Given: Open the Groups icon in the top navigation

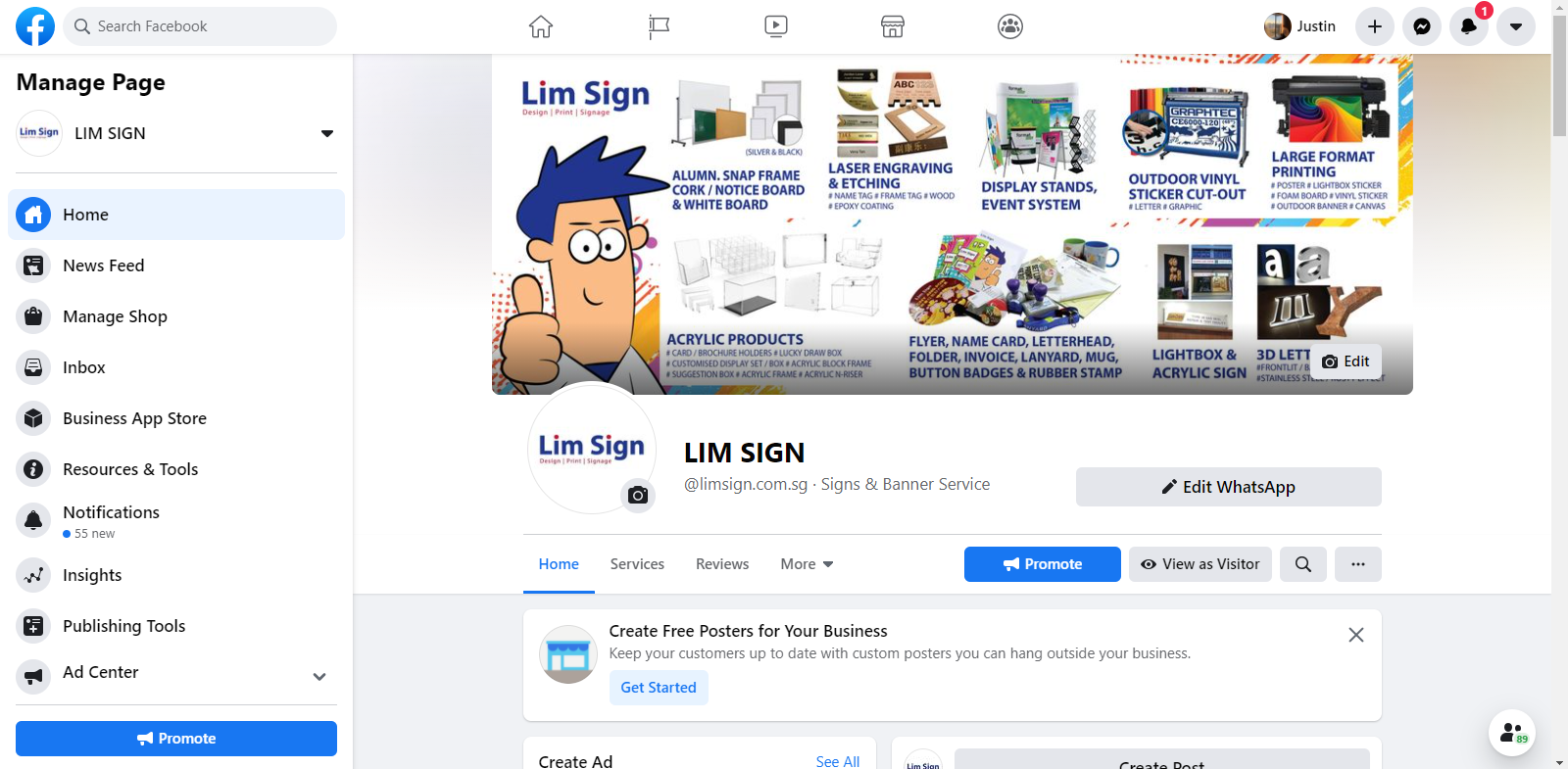Looking at the screenshot, I should pos(1010,26).
